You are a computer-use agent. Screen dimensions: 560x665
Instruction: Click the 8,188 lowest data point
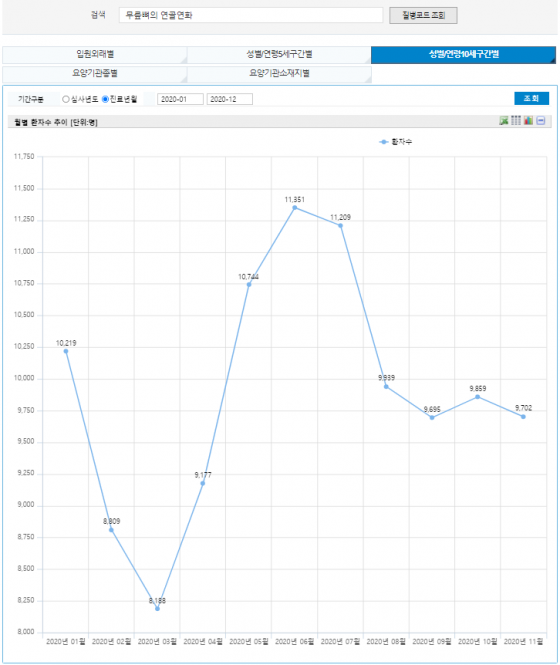point(157,609)
